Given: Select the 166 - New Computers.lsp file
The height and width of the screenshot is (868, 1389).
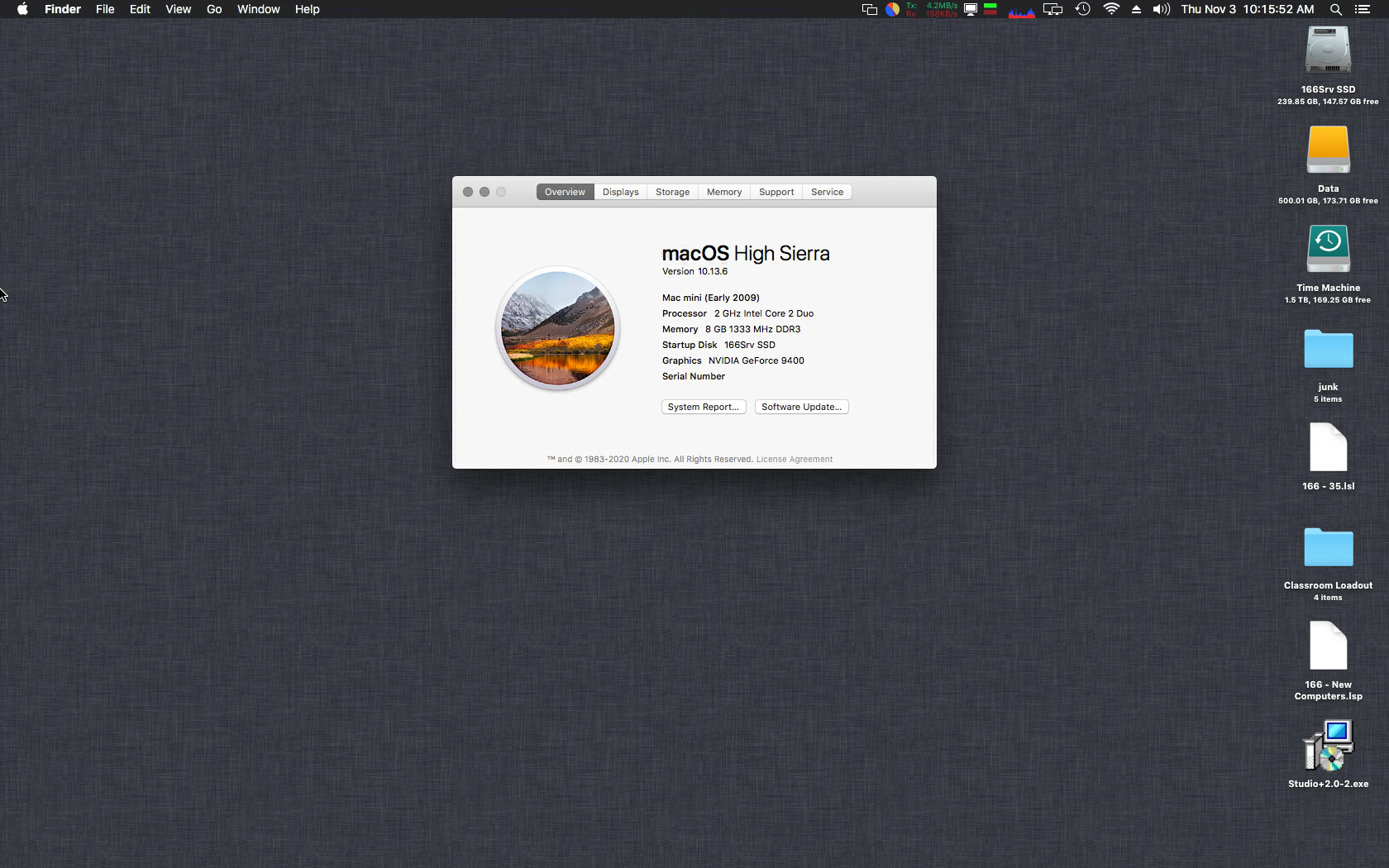Looking at the screenshot, I should click(1329, 646).
